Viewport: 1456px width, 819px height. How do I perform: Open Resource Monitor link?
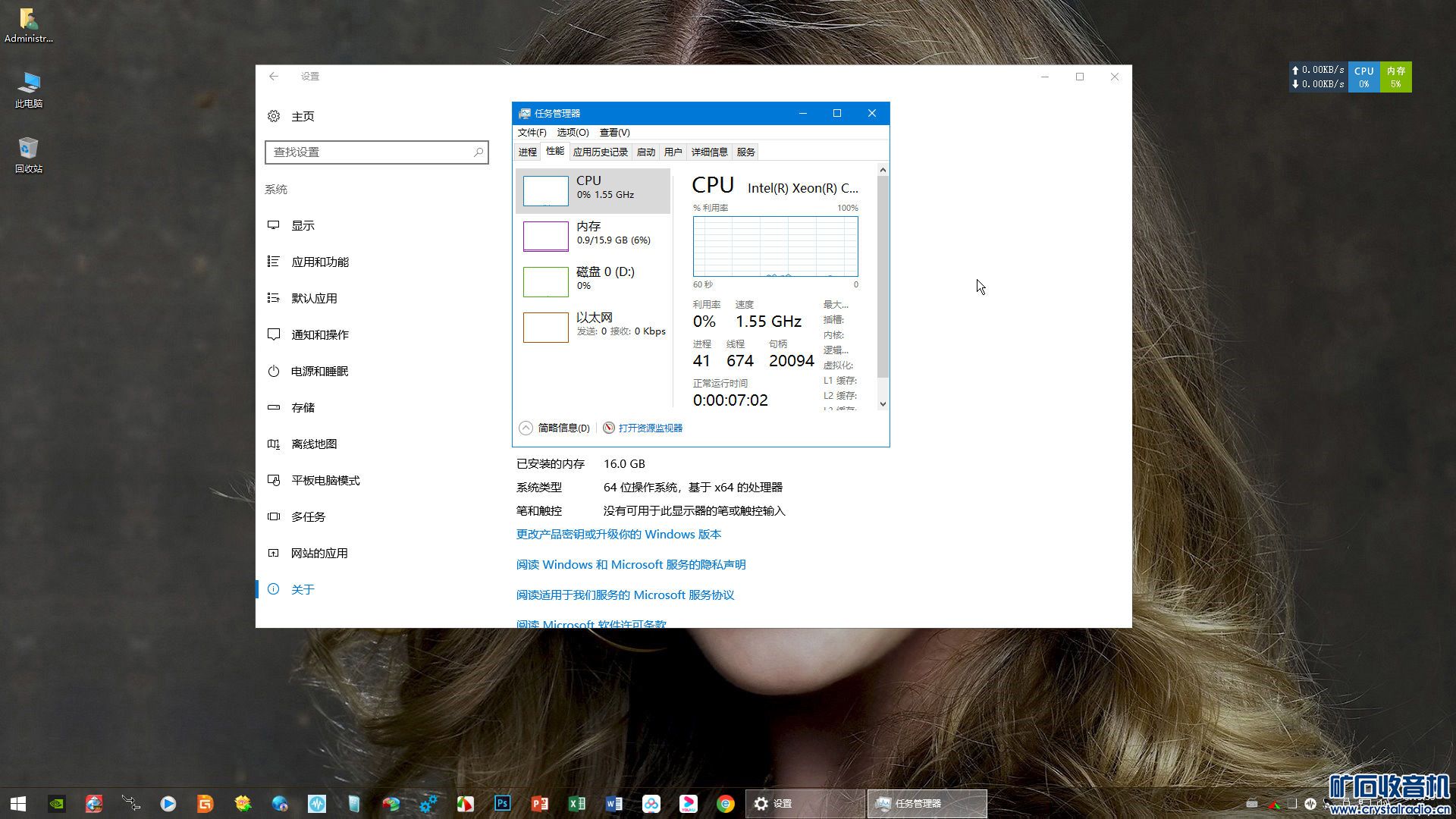click(x=650, y=428)
